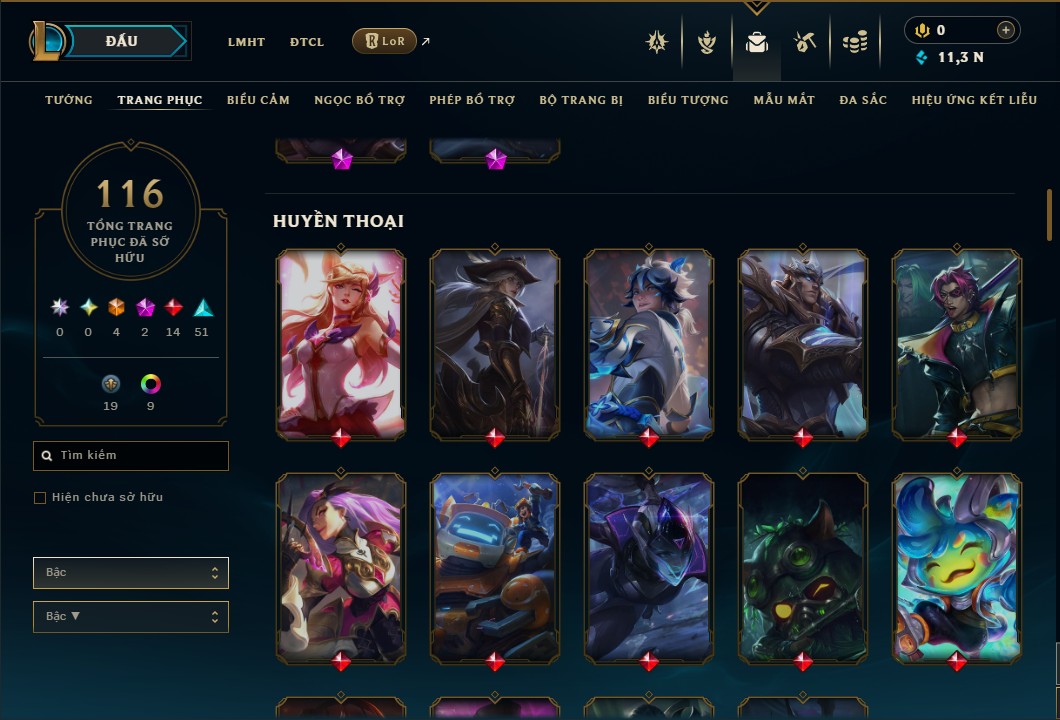Open the Clash trophy icon

[707, 42]
